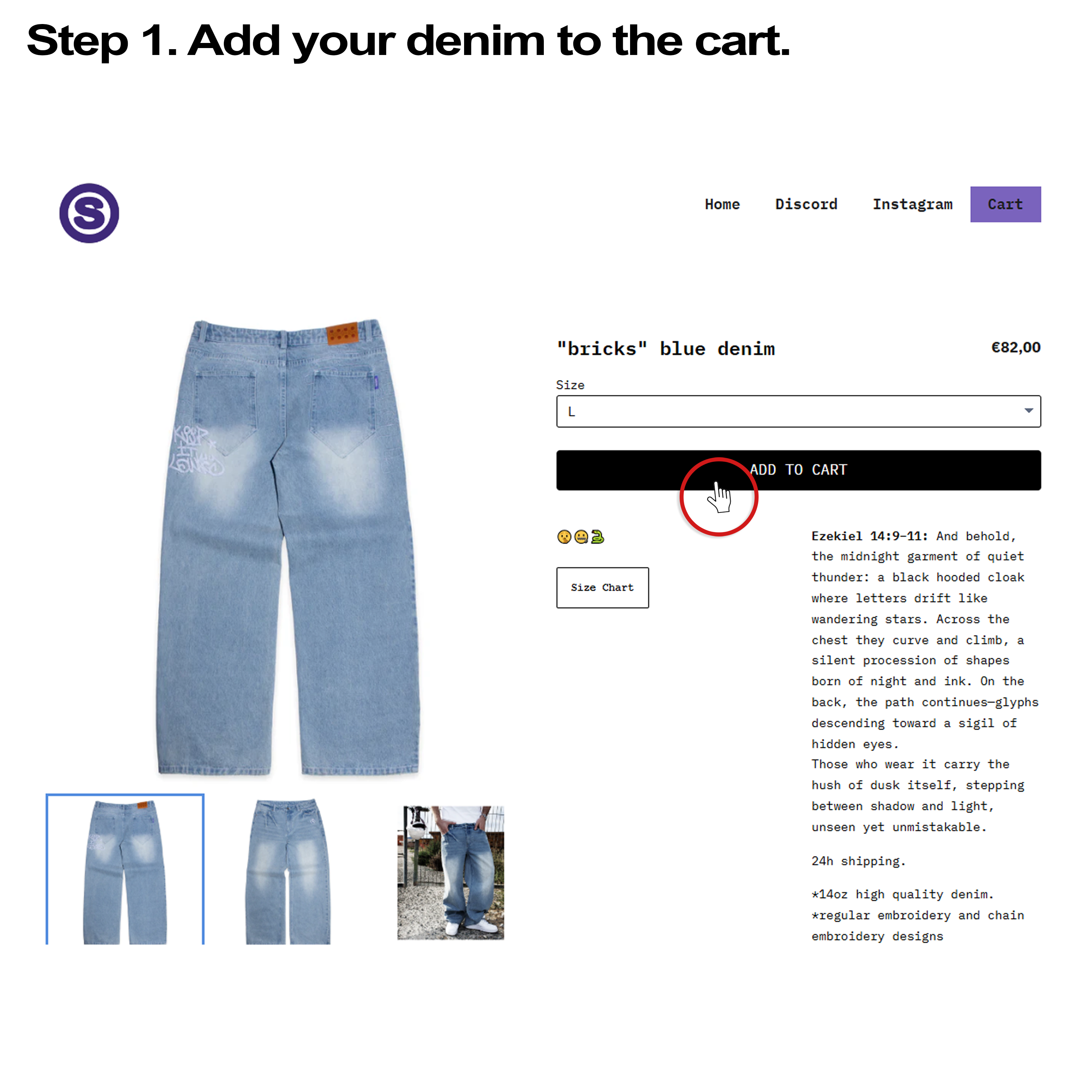Open the Discord link in navigation
1092x1092 pixels.
[806, 204]
